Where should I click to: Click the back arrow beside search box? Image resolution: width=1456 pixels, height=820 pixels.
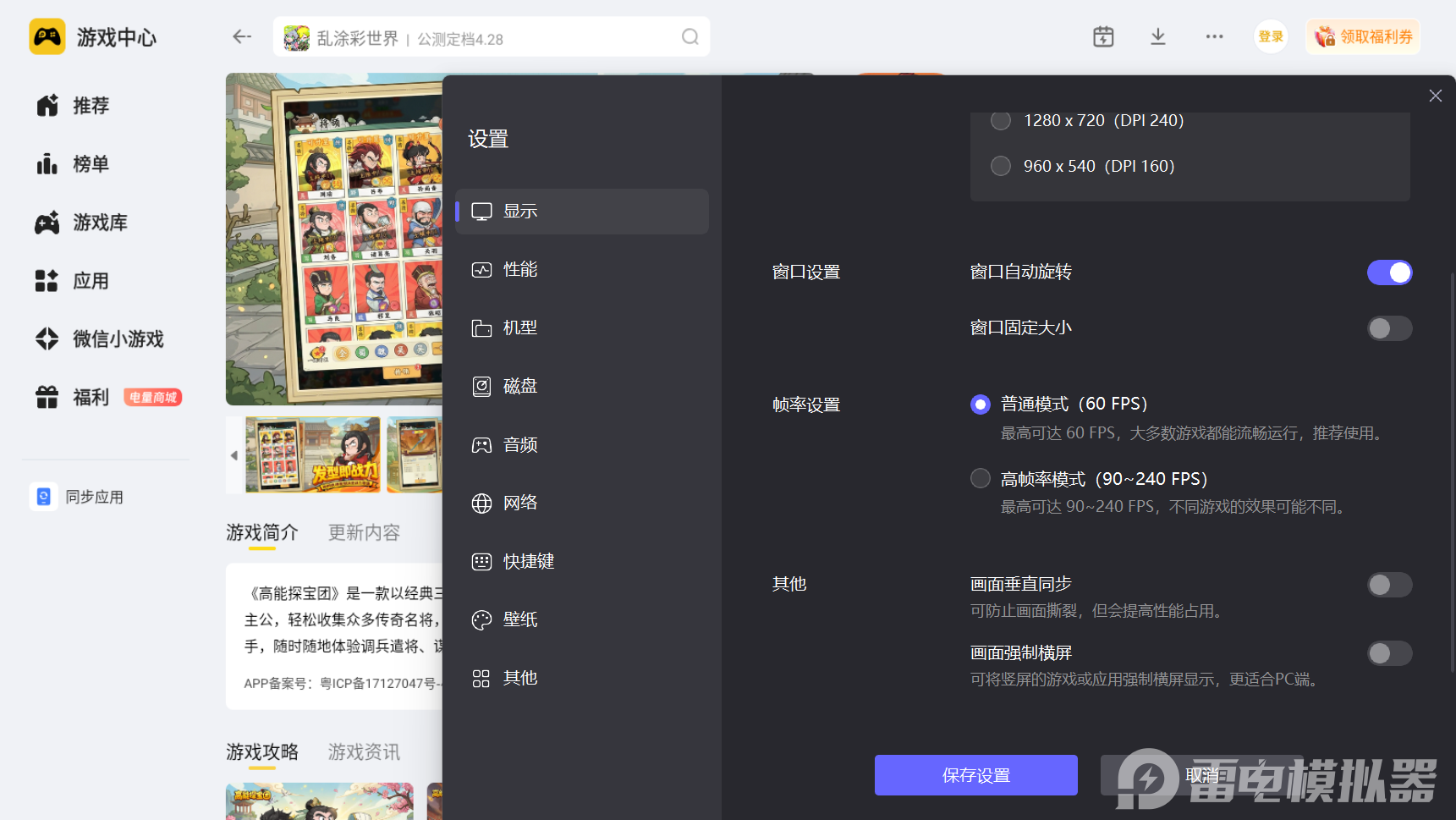click(242, 36)
